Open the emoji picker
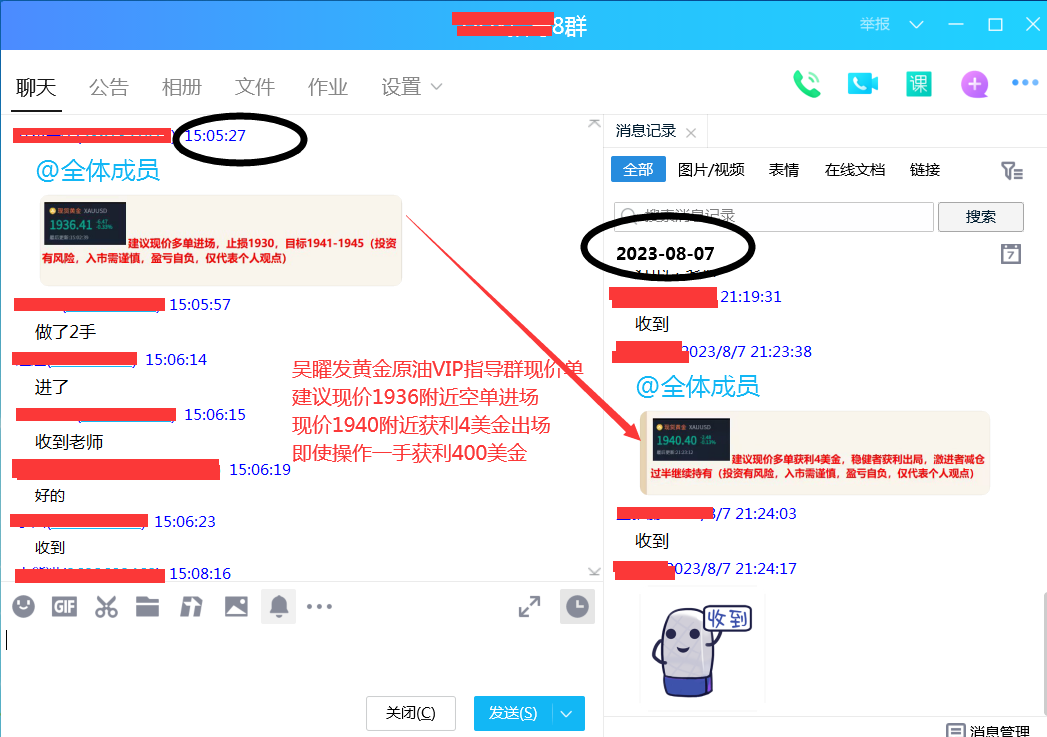 tap(23, 606)
